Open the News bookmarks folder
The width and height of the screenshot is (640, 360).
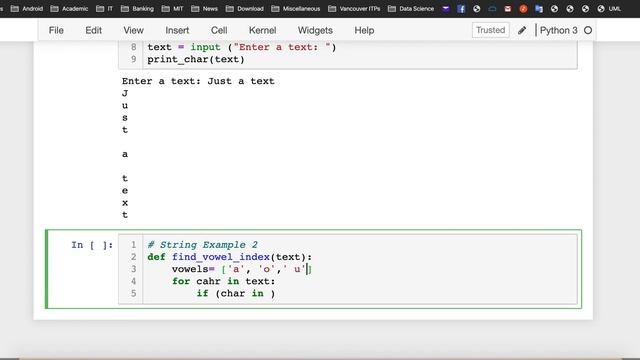[x=204, y=9]
